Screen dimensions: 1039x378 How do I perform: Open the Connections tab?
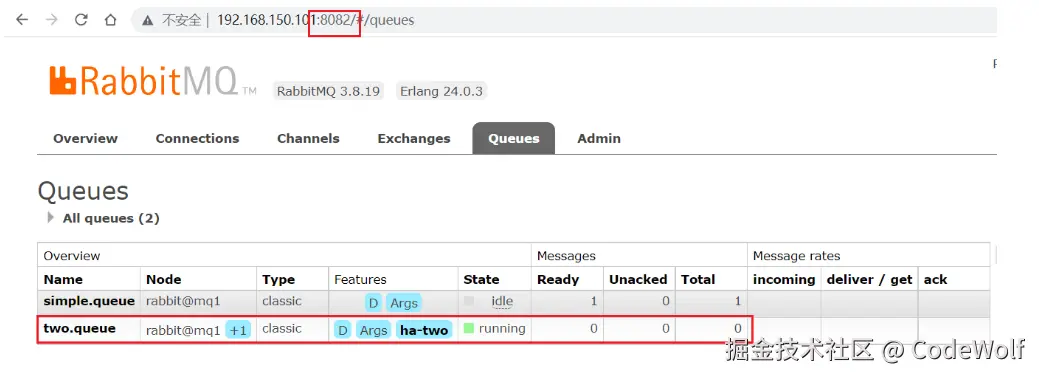(x=197, y=139)
